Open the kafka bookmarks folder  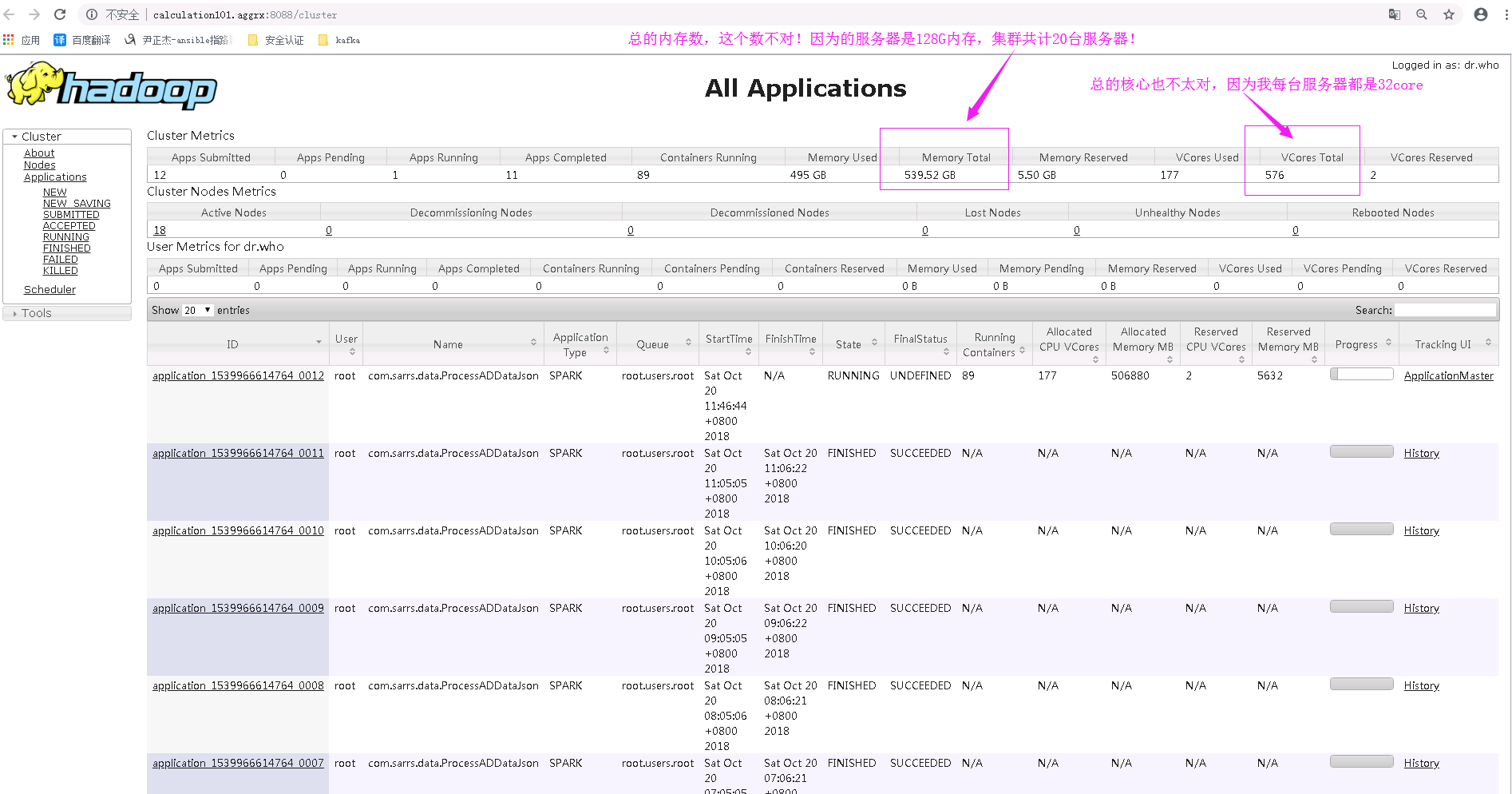coord(339,40)
